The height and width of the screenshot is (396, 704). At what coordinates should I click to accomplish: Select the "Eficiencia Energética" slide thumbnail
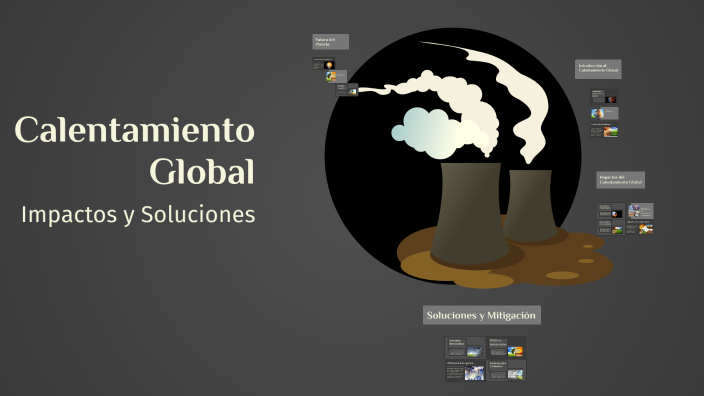point(465,370)
